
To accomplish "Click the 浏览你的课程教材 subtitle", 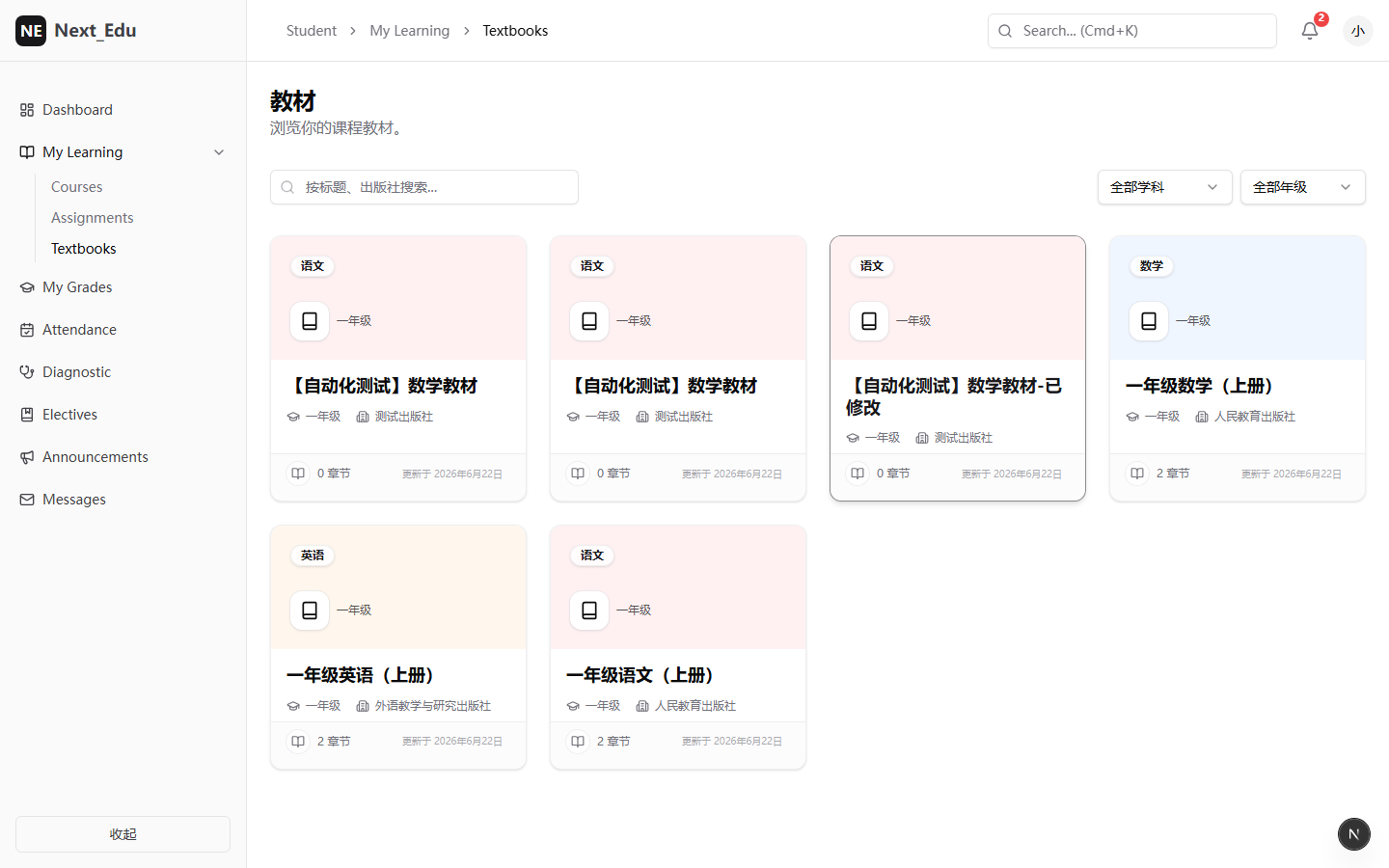I will [x=339, y=128].
